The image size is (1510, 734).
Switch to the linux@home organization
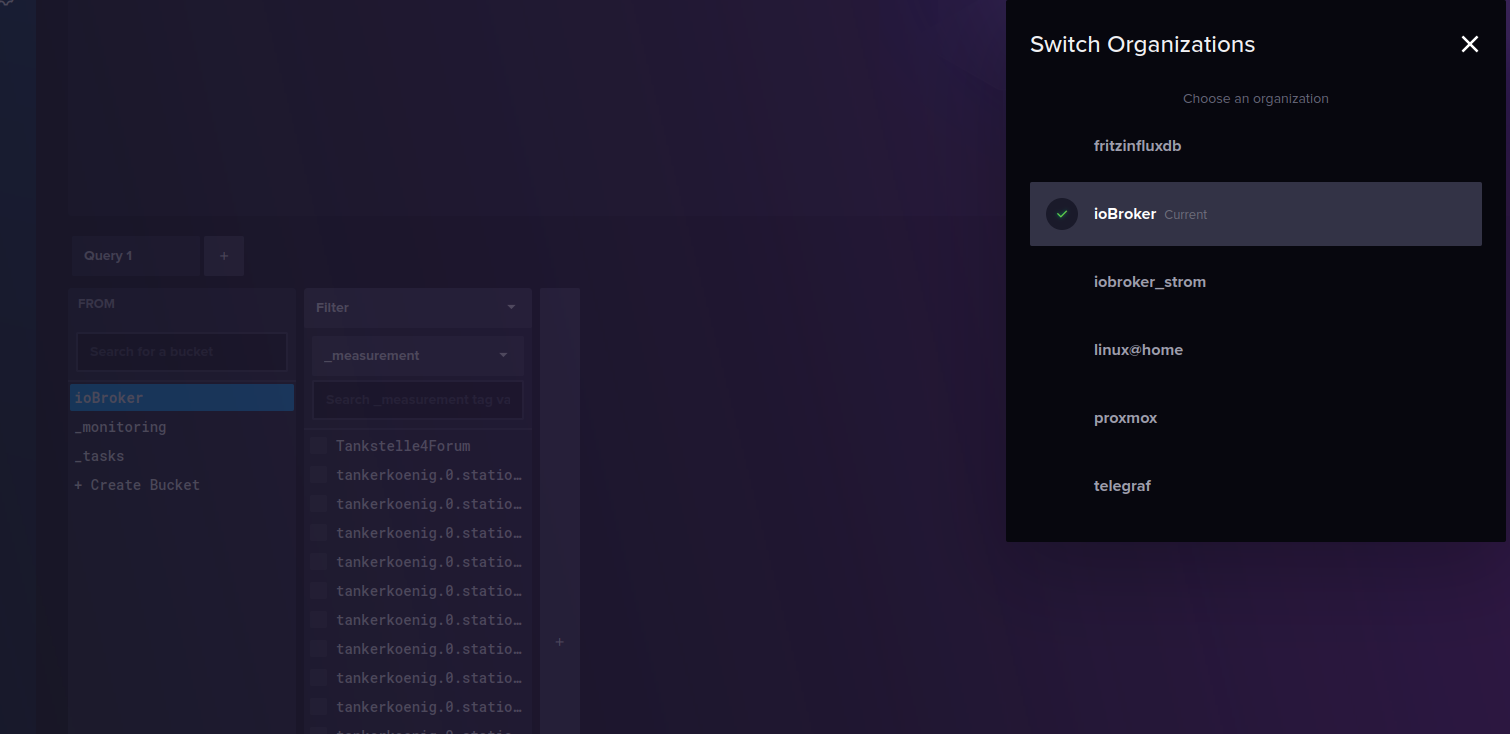click(x=1255, y=350)
